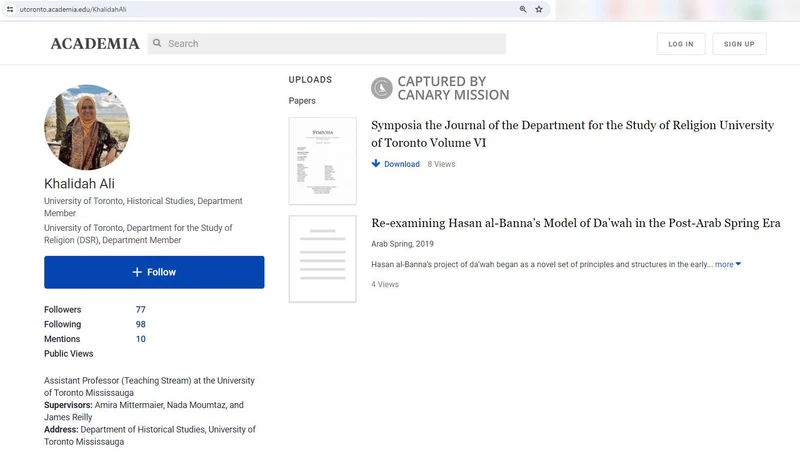View the 77 followers count
The image size is (800, 456).
pyautogui.click(x=141, y=310)
